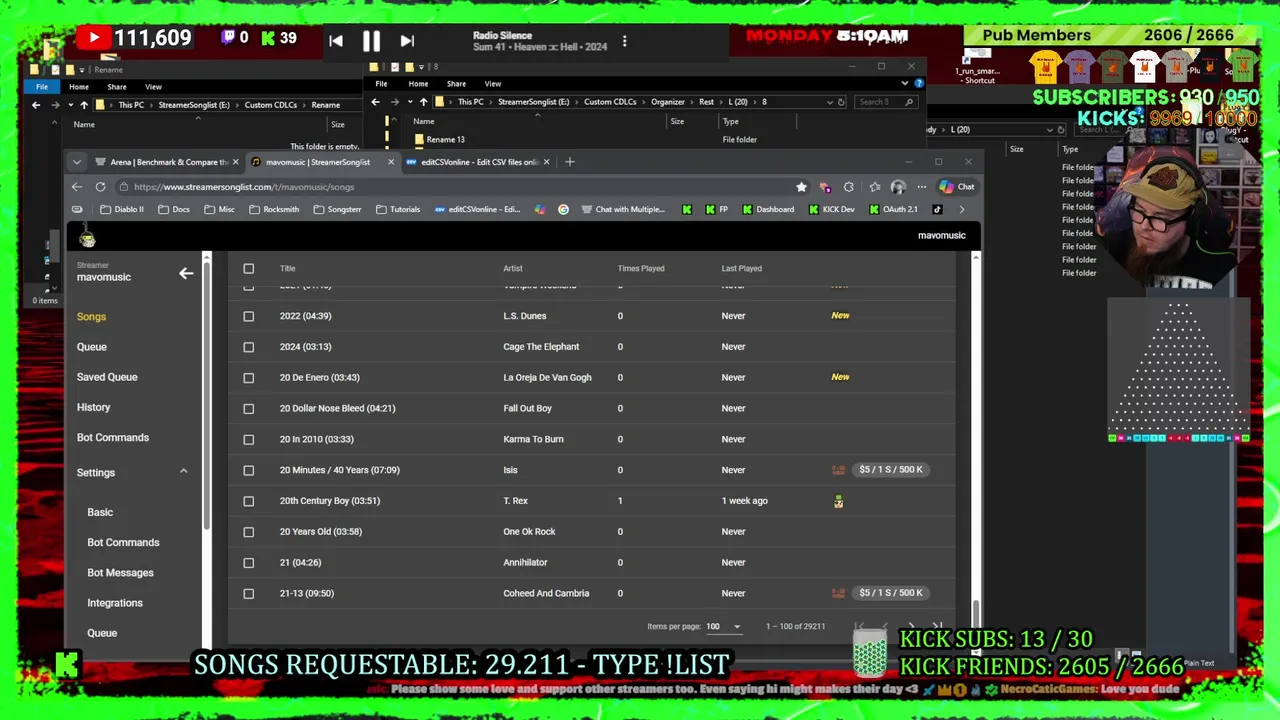This screenshot has height=720, width=1280.
Task: Check the 20 Dollar Nose Bleed checkbox
Action: coord(249,409)
